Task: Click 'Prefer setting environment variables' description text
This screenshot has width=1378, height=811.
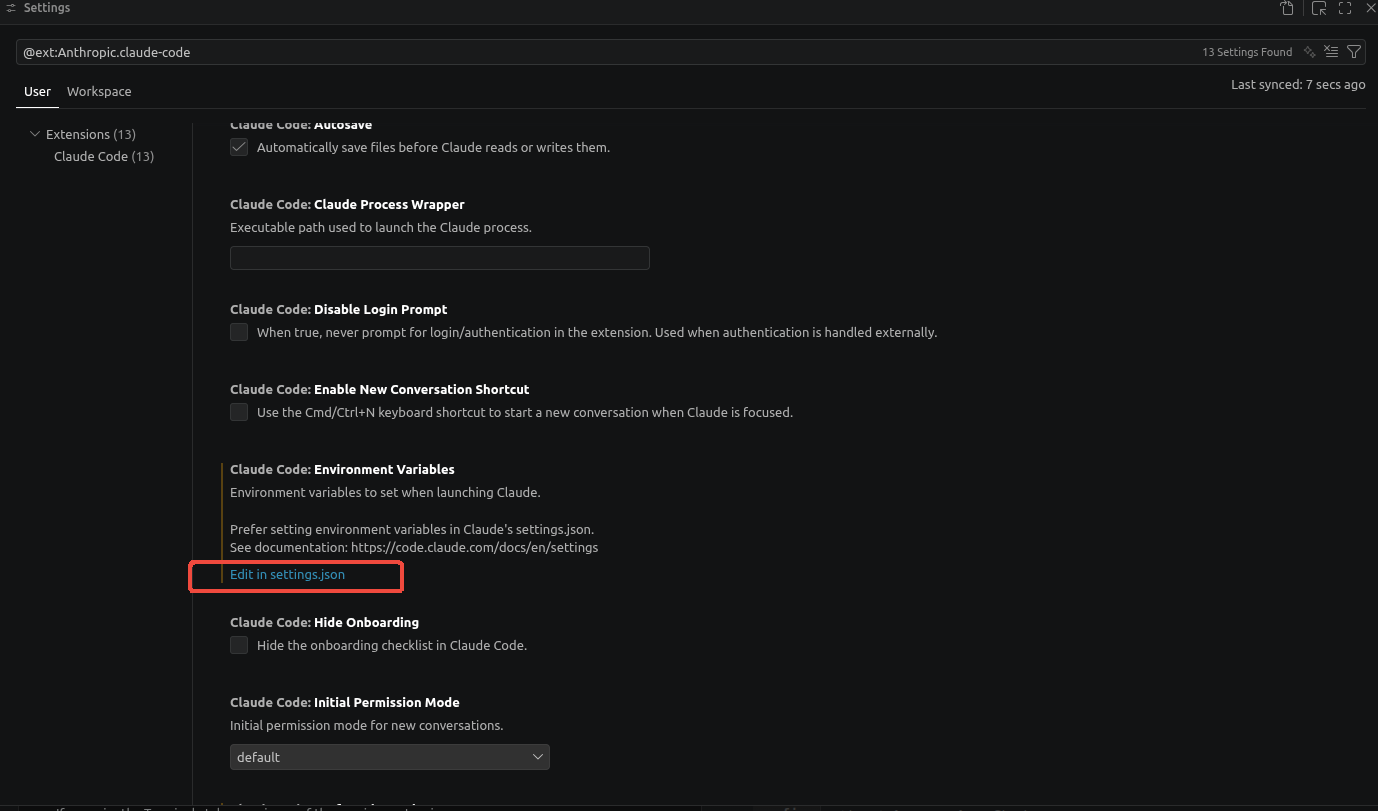Action: click(412, 529)
